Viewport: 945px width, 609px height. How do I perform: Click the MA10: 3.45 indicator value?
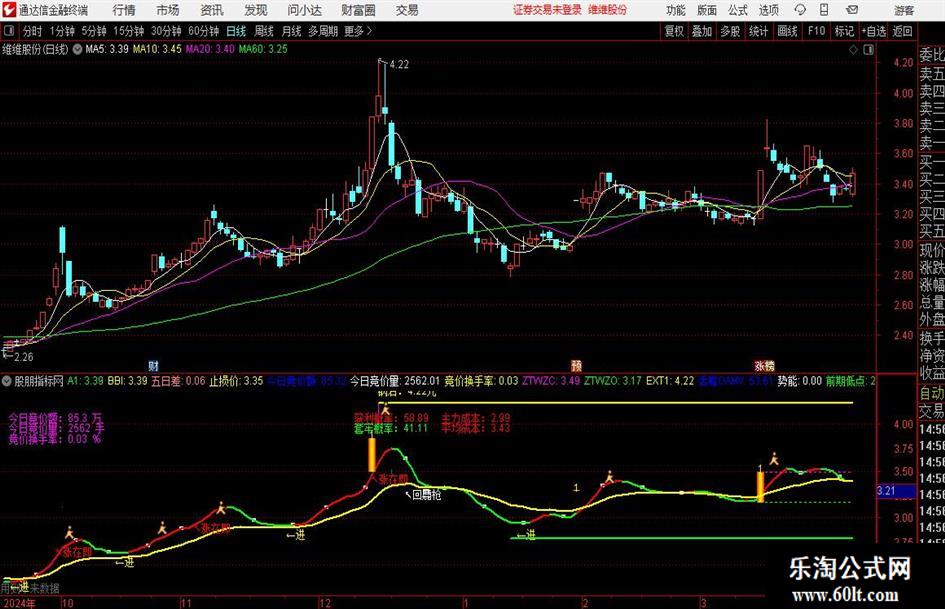(x=157, y=49)
